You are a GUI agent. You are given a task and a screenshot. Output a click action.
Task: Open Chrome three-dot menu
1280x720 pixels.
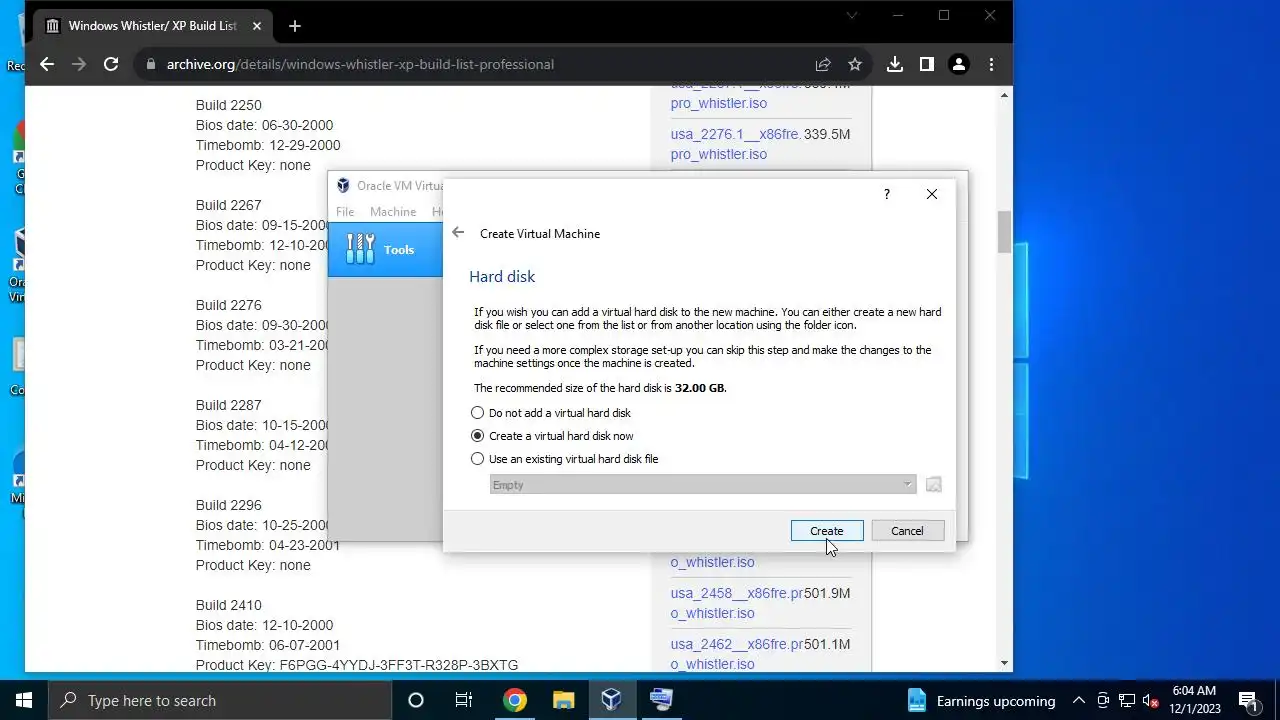991,64
